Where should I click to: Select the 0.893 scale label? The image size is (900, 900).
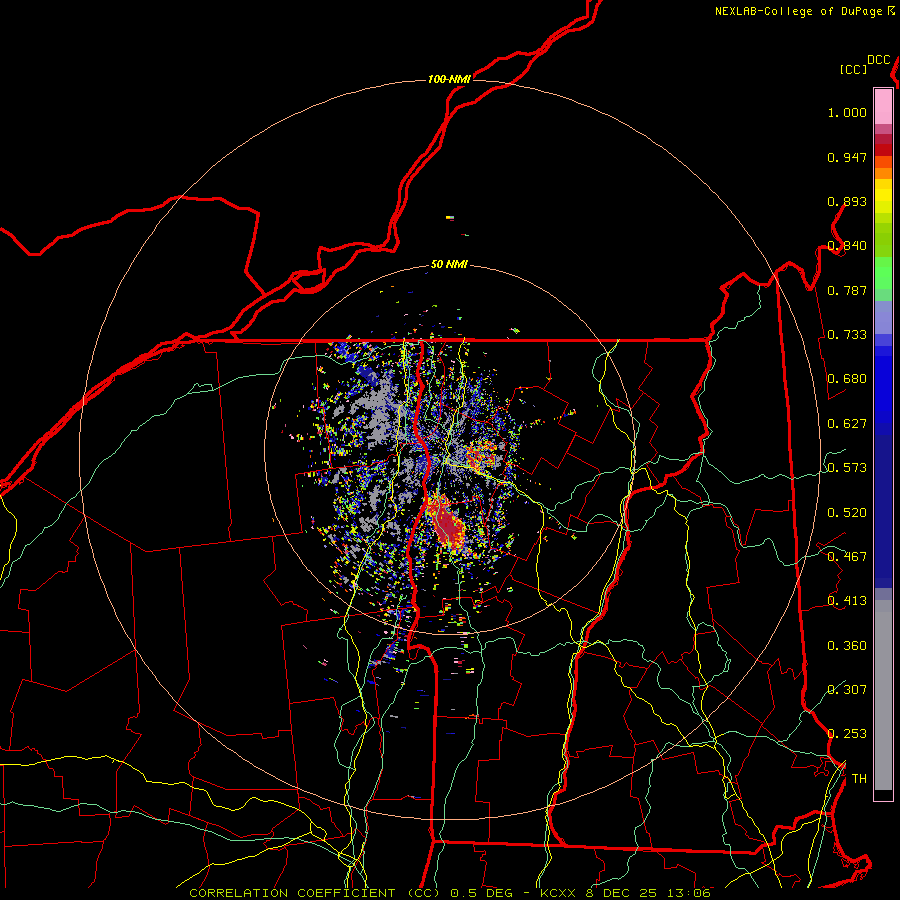pos(847,201)
